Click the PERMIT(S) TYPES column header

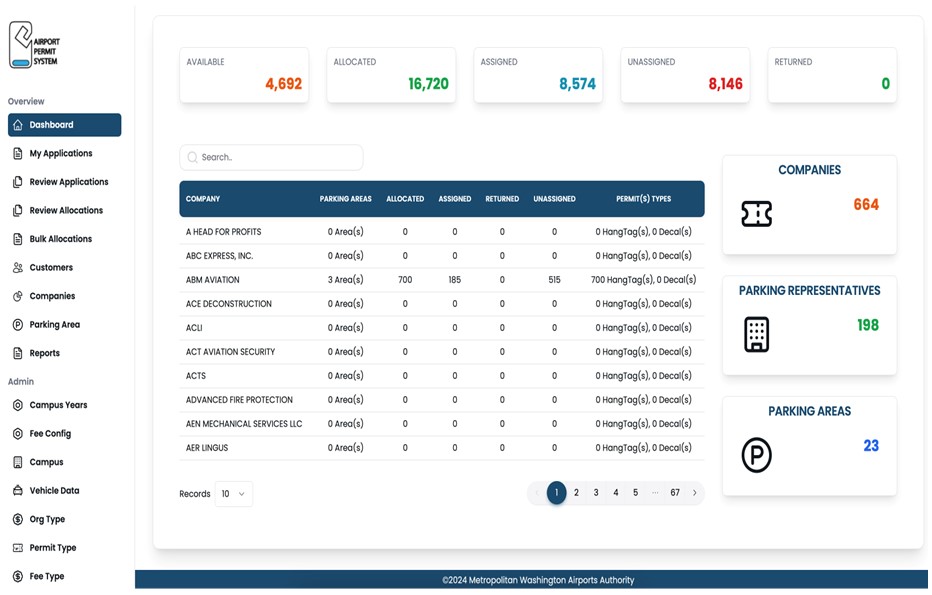(643, 199)
